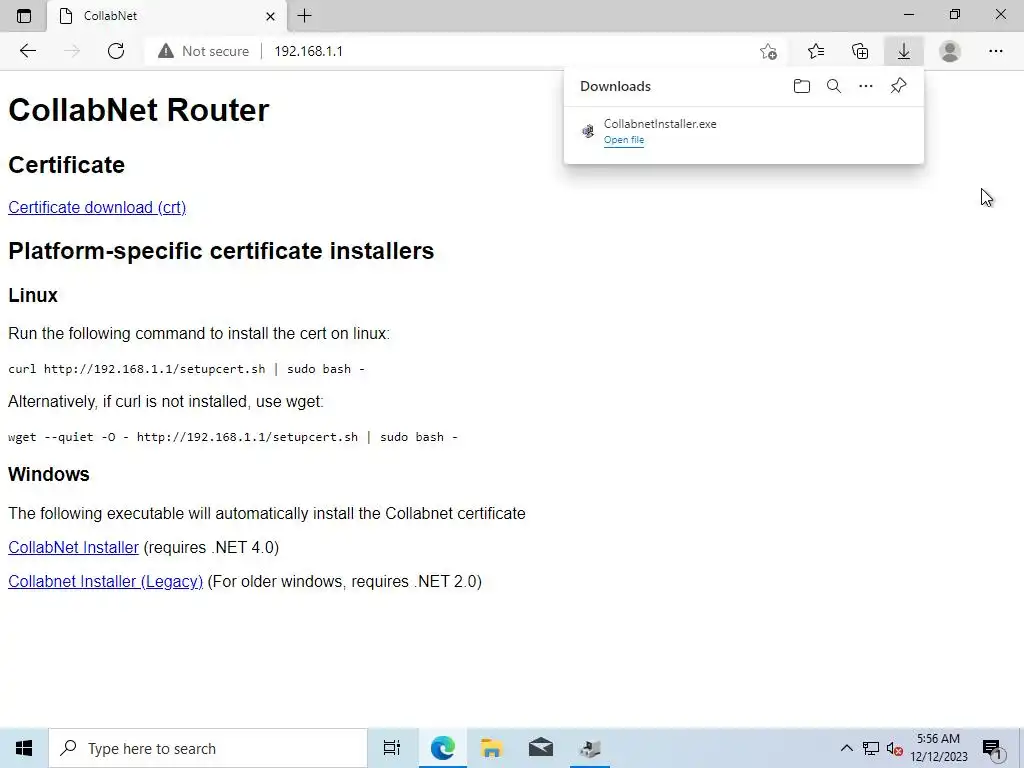Open a new tab with plus button
Viewport: 1024px width, 768px height.
click(x=304, y=16)
